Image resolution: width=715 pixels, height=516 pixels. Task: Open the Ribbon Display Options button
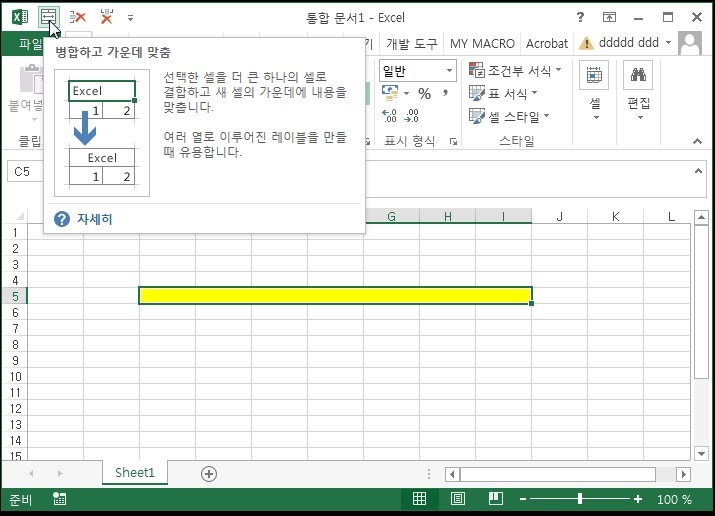(609, 17)
